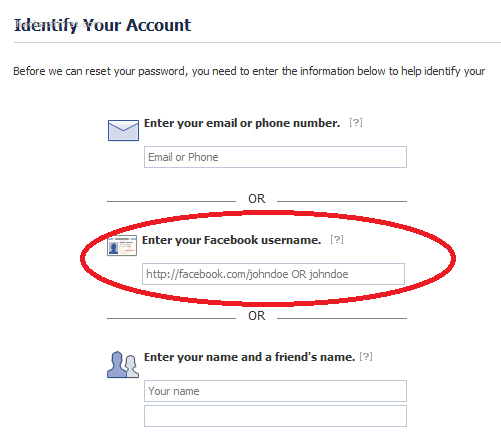Viewport: 501px width, 446px height.
Task: Select the empty field below Your name
Action: 275,416
